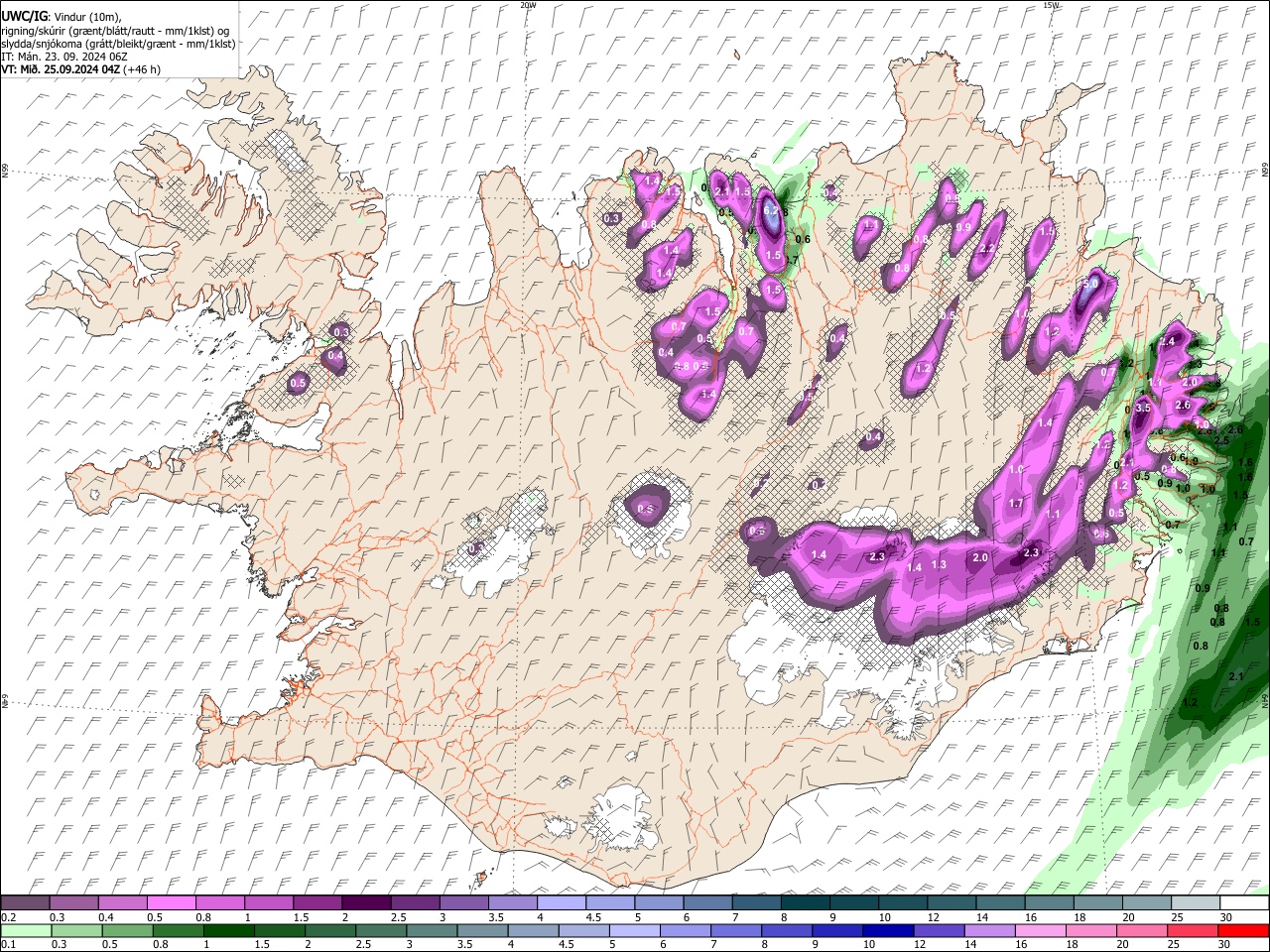The image size is (1270, 952).
Task: Click the 'UWC/IG' title text
Action: (24, 16)
